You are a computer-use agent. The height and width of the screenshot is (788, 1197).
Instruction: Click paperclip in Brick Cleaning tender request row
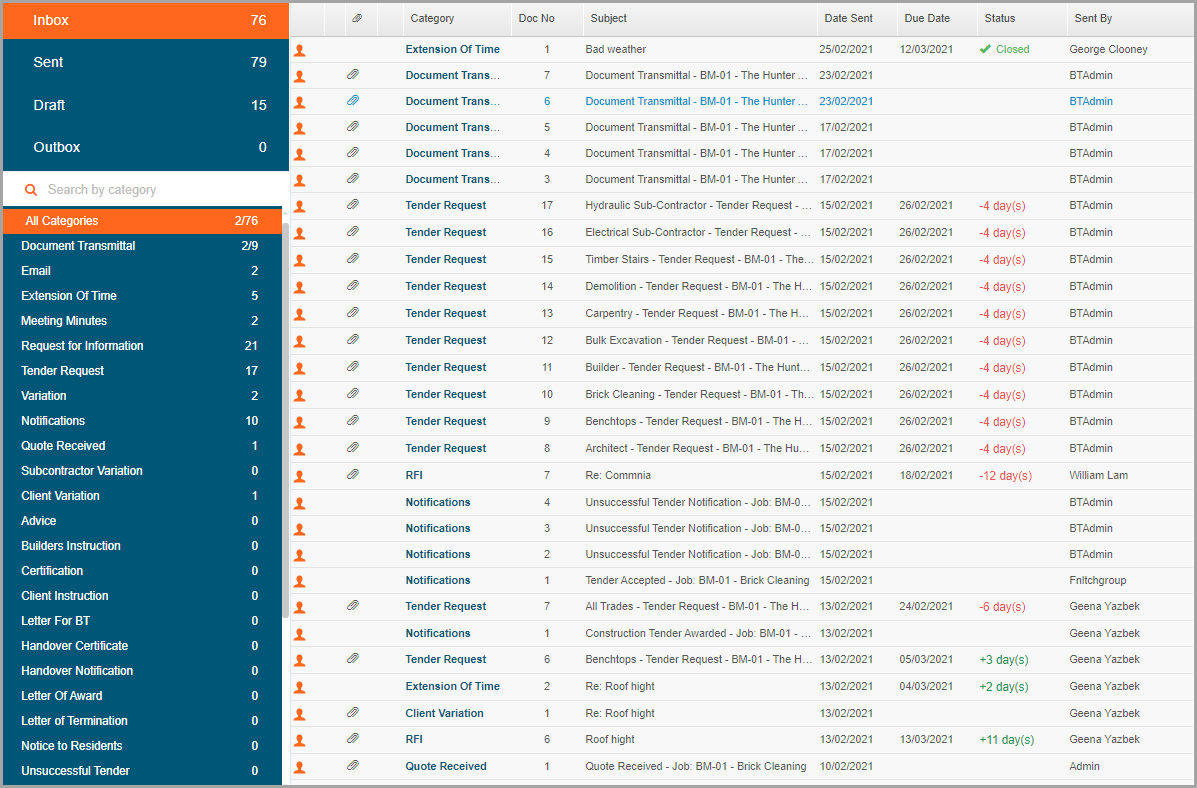353,394
